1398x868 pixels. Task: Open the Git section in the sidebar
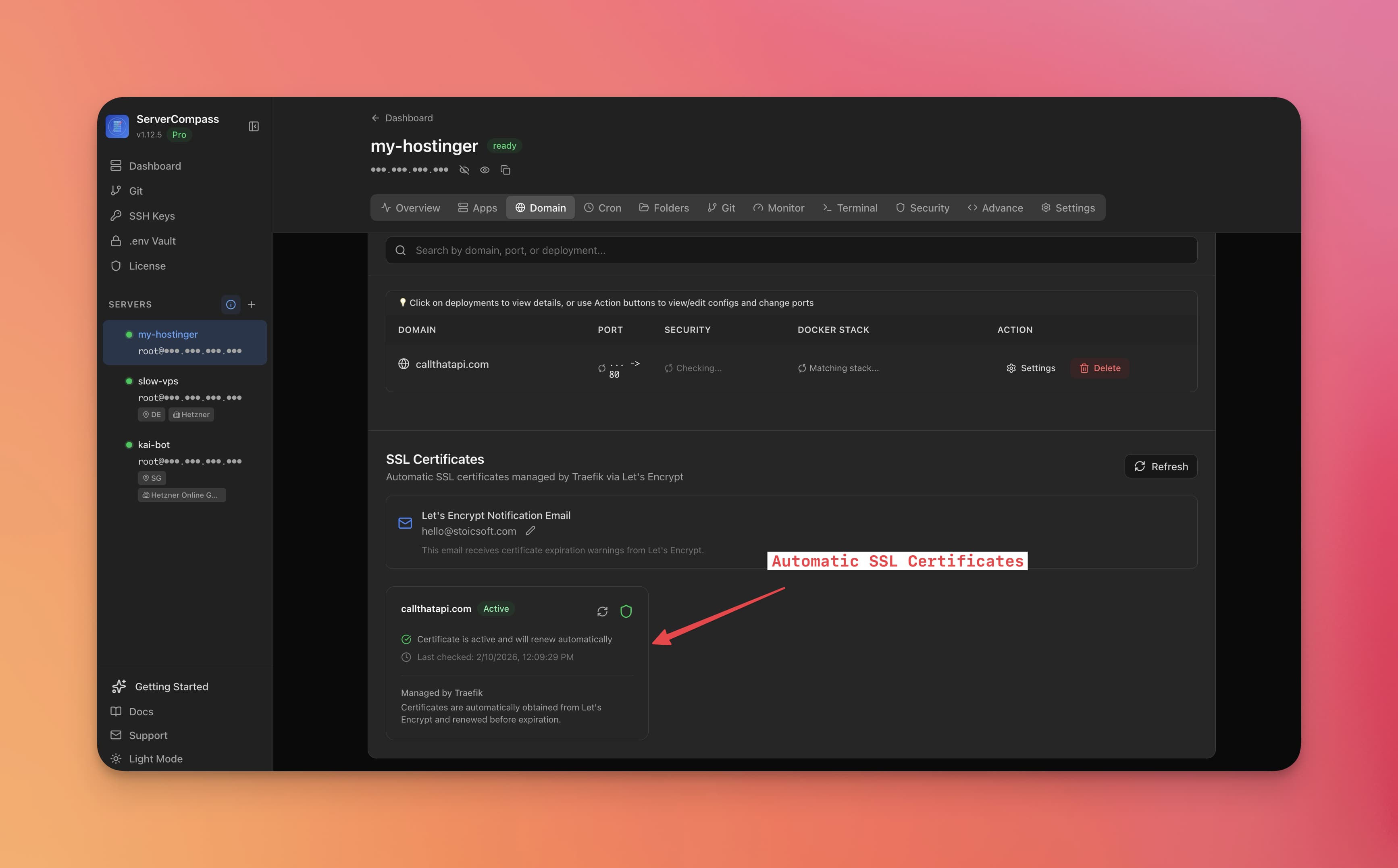tap(135, 191)
